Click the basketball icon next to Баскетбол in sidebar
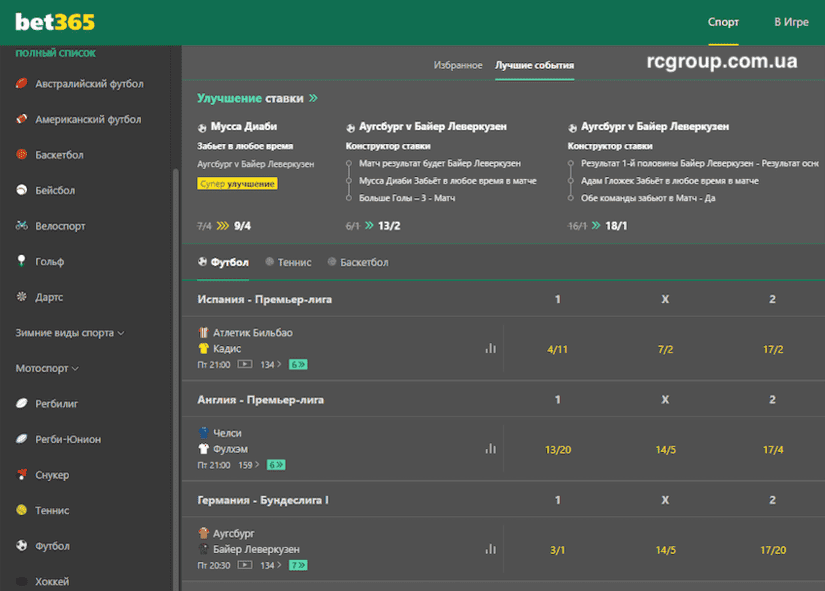The height and width of the screenshot is (591, 825). point(22,154)
